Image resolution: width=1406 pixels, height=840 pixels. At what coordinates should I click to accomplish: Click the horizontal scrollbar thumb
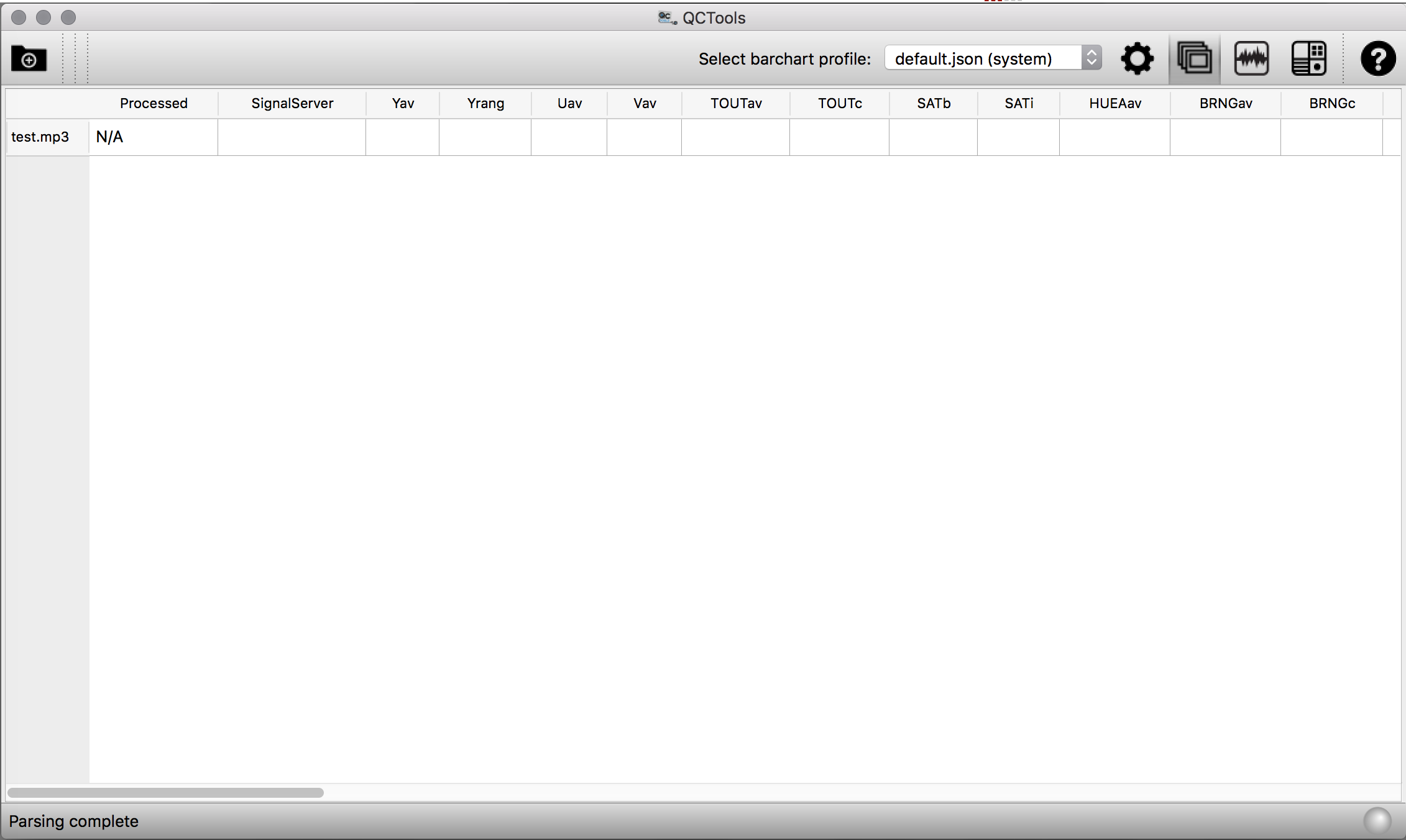click(165, 793)
